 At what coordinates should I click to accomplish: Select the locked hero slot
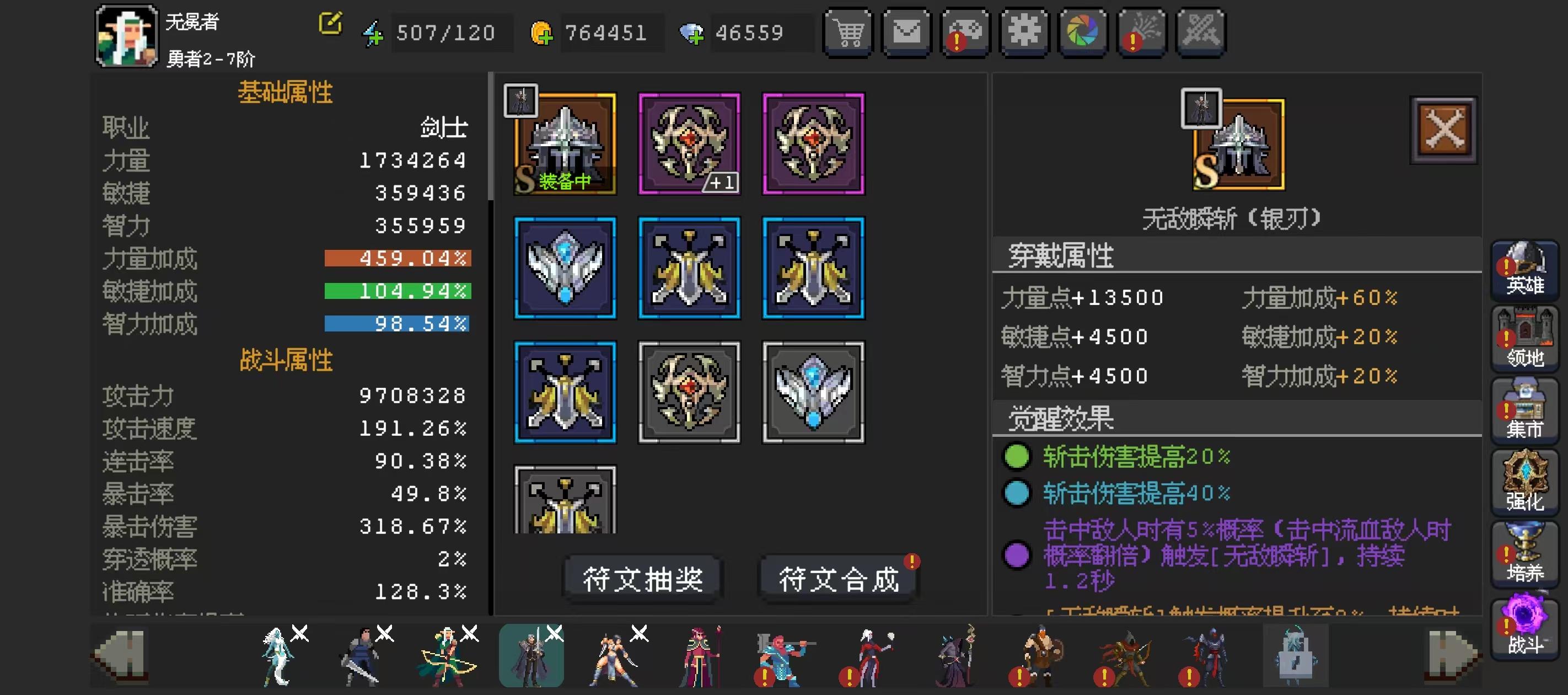[1295, 656]
